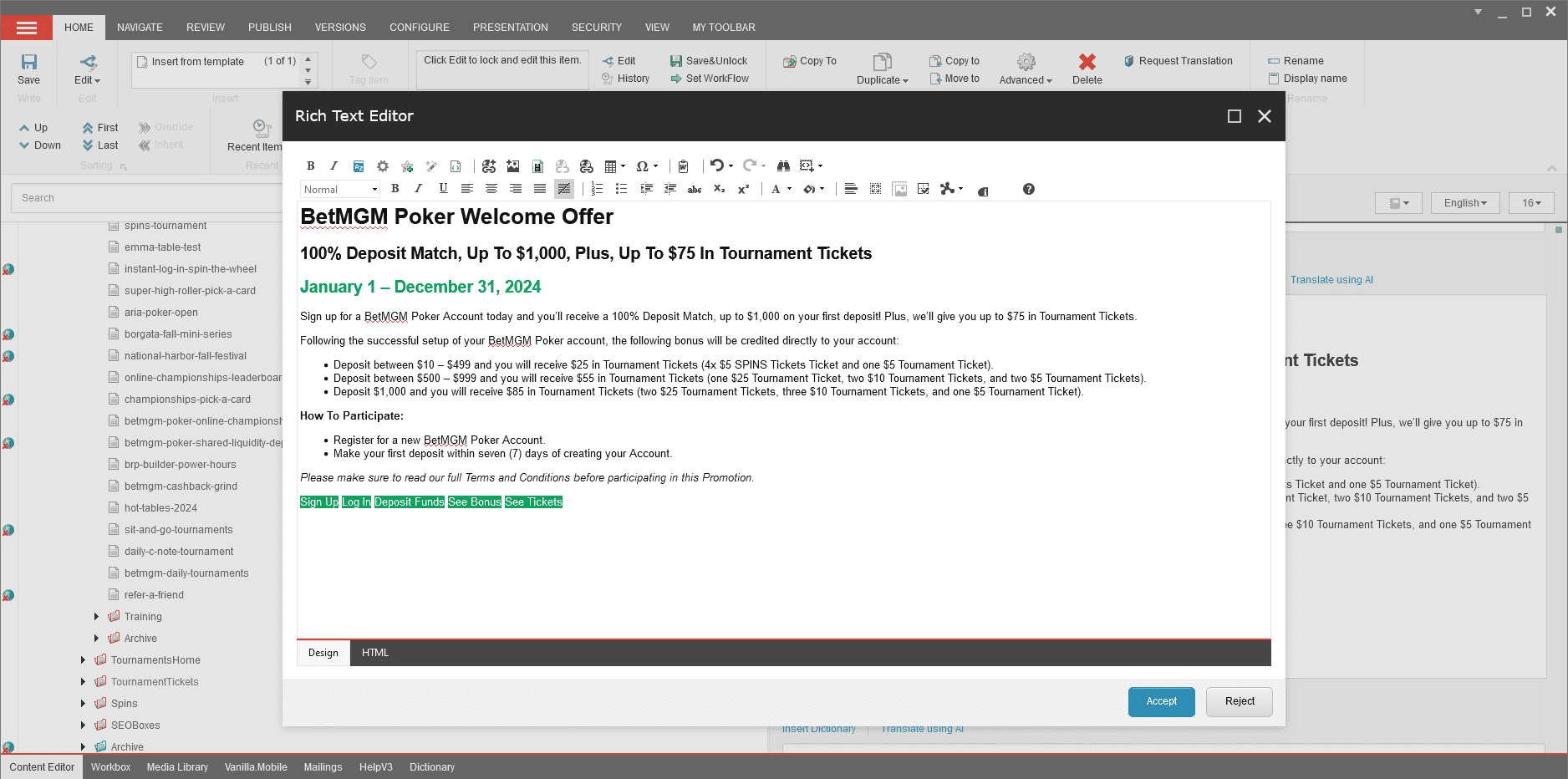
Task: Click Request Translation button
Action: click(x=1179, y=61)
